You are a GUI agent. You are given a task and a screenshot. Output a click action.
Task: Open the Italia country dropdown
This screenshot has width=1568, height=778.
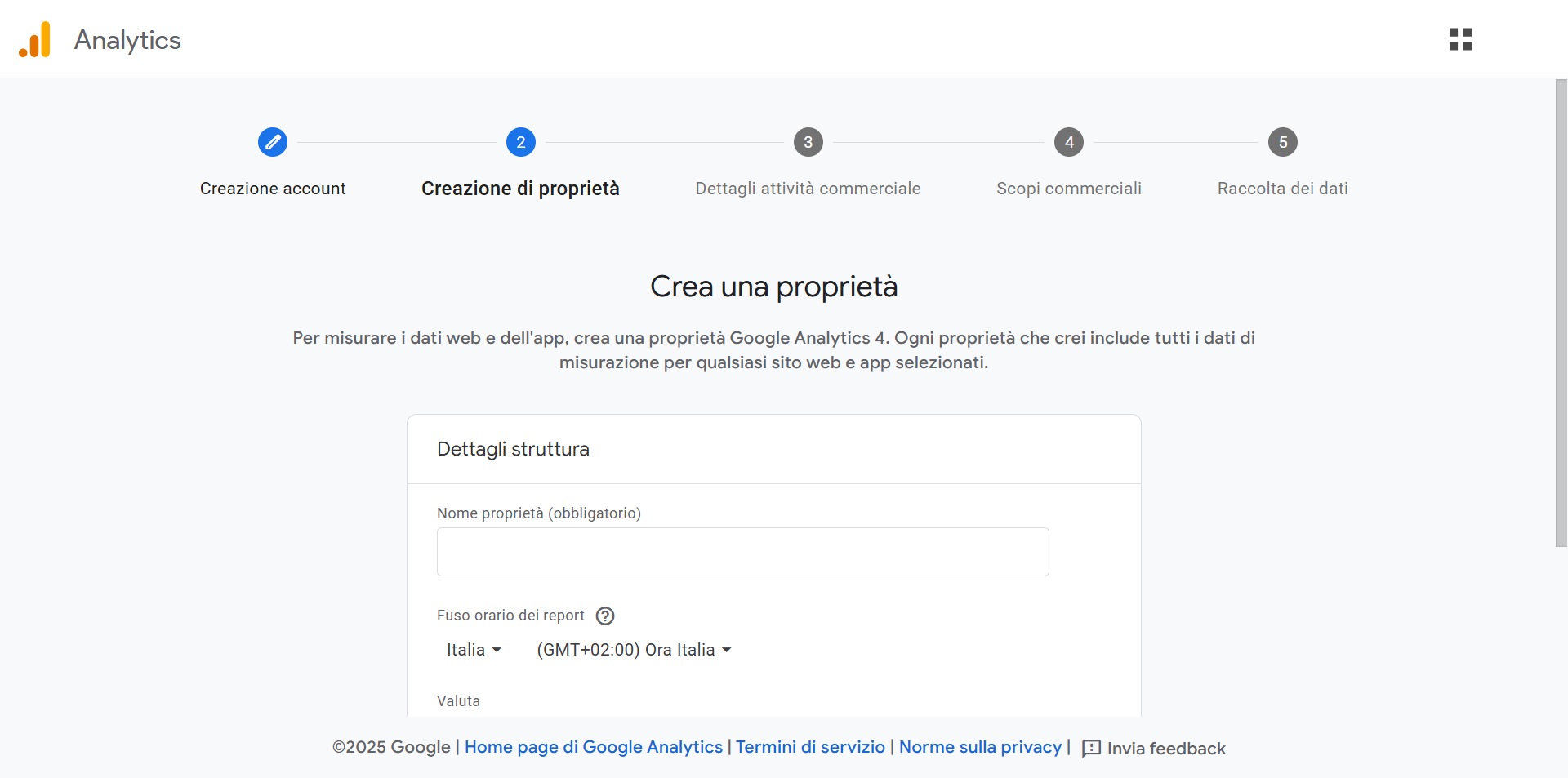(474, 650)
